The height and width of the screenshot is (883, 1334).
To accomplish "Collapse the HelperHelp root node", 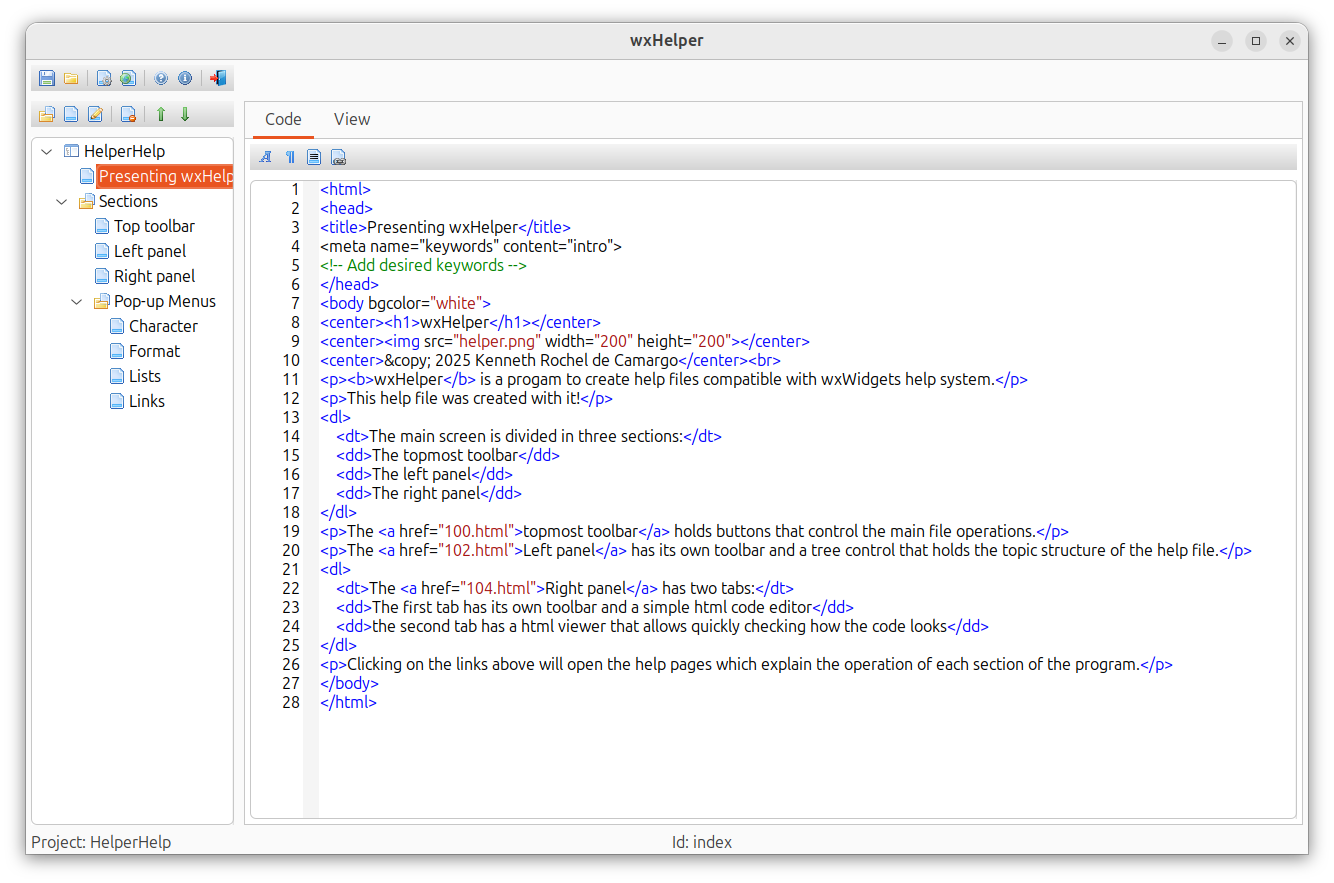I will 46,151.
